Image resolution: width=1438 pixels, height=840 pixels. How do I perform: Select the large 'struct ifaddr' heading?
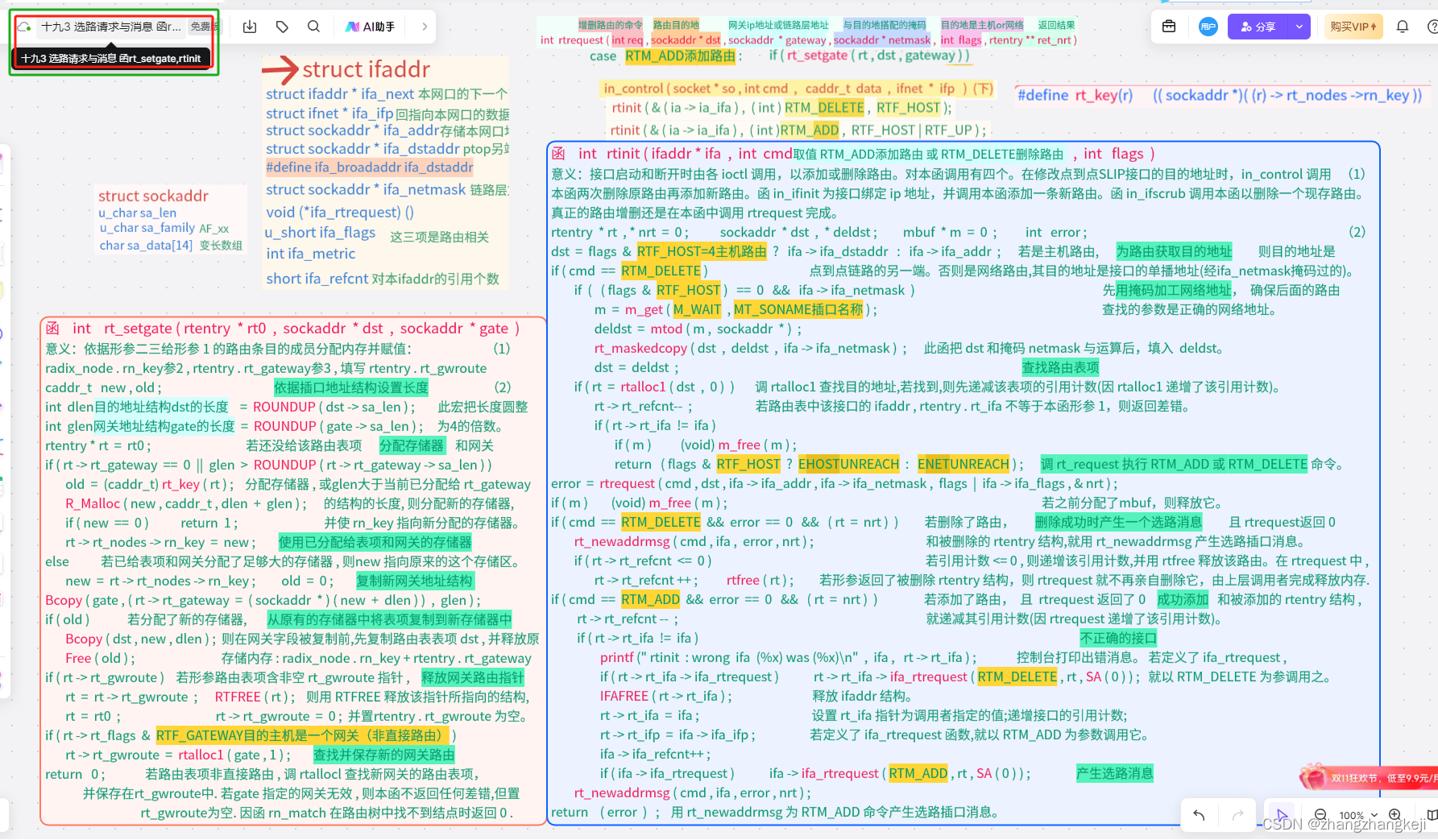click(x=367, y=69)
